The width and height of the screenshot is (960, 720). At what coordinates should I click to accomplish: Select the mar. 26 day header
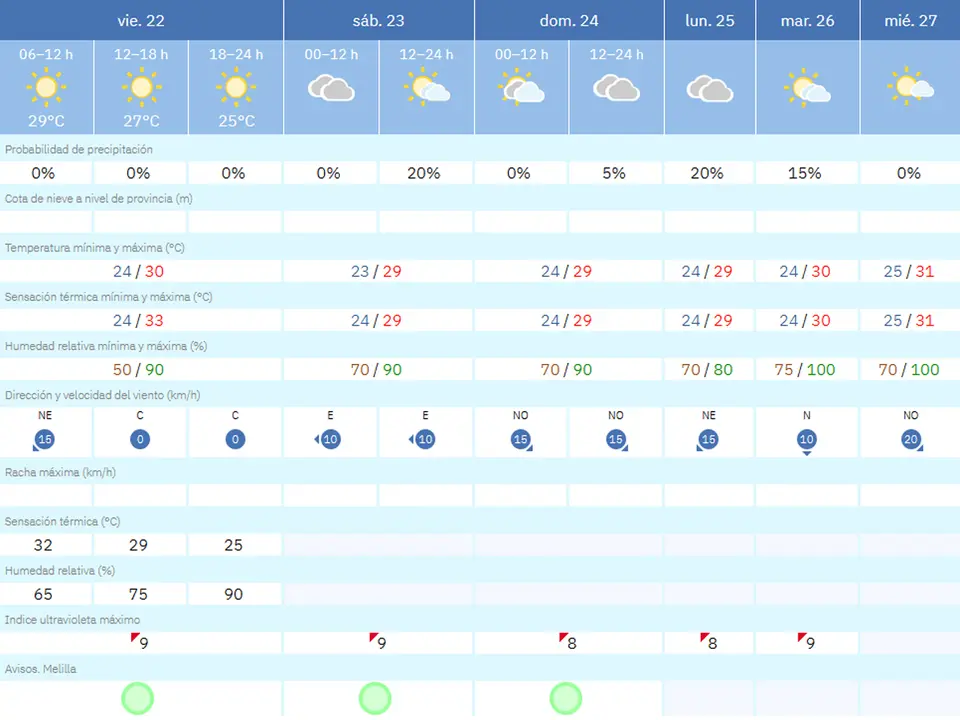click(x=808, y=20)
